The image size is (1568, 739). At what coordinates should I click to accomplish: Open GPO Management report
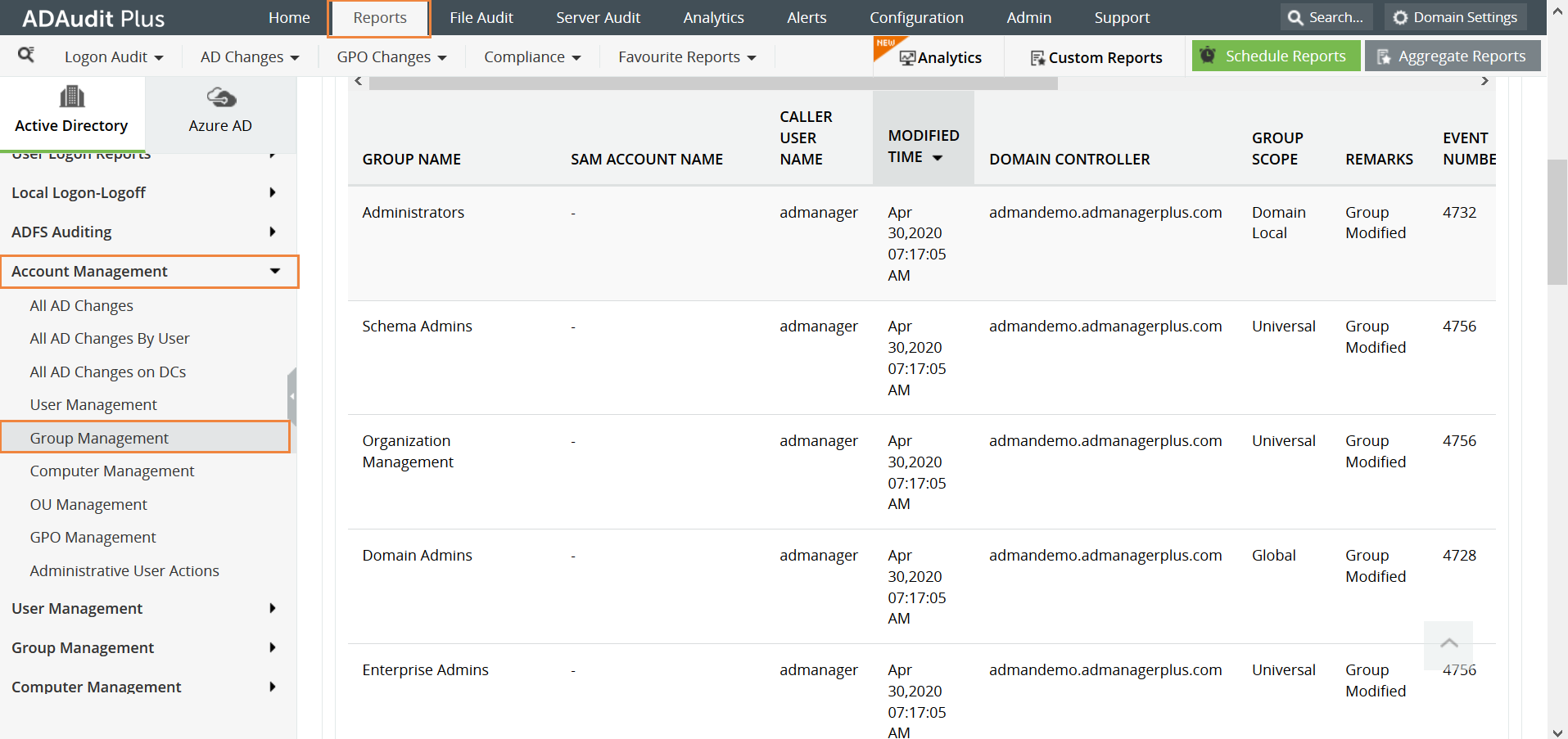93,537
